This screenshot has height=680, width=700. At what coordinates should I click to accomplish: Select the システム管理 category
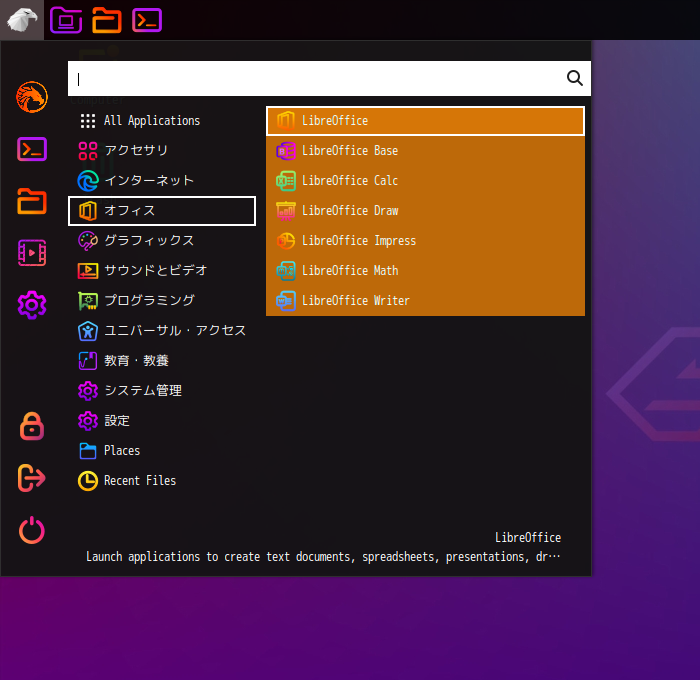(162, 391)
